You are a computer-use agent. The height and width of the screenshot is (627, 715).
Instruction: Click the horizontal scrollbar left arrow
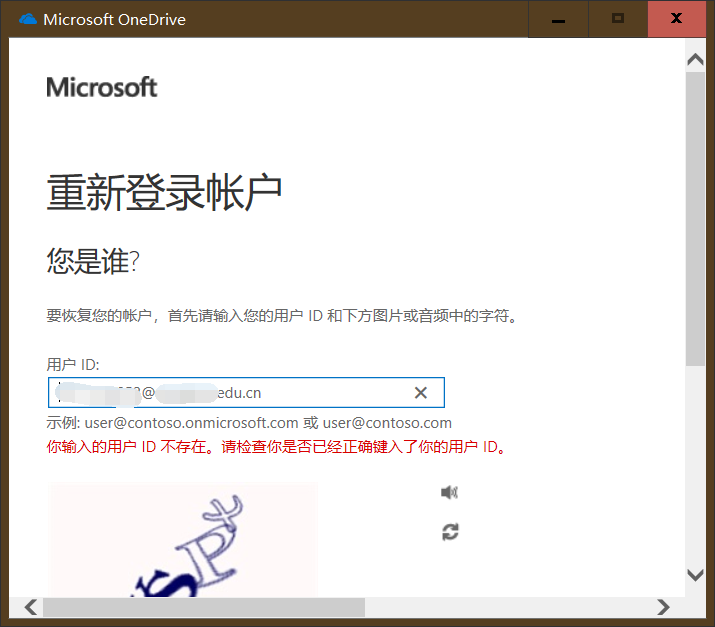31,607
